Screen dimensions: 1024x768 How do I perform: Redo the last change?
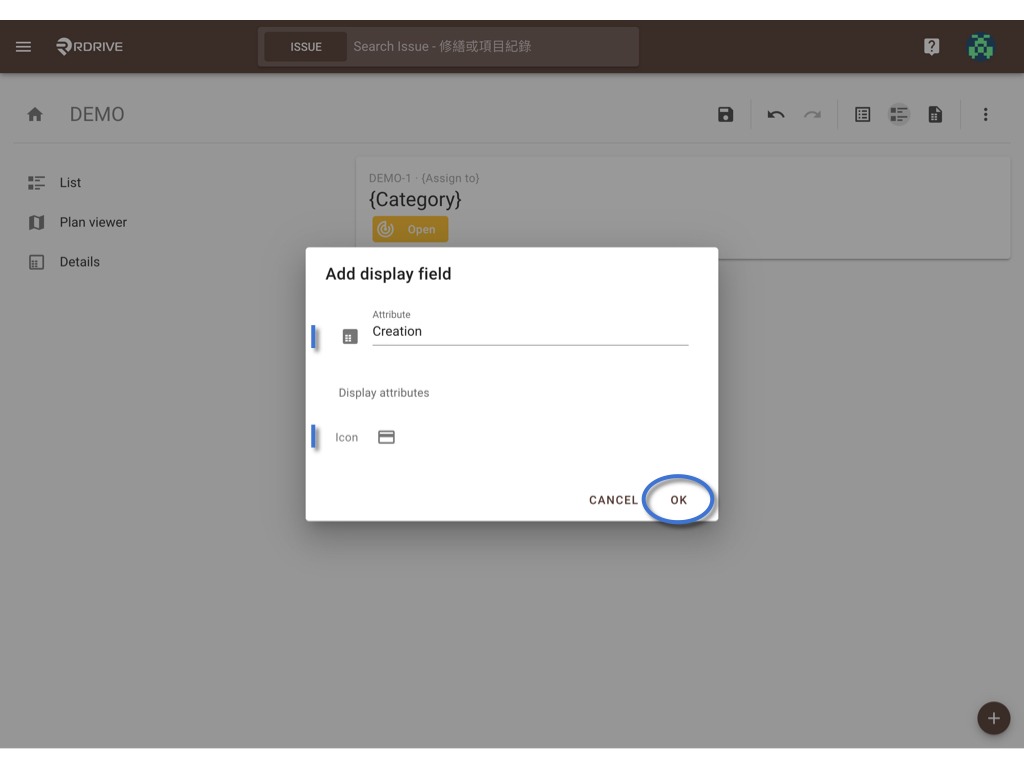(812, 115)
